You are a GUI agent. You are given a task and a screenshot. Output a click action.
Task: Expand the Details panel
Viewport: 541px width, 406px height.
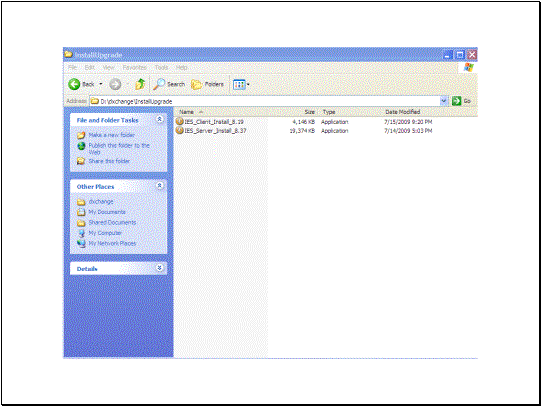pos(159,268)
